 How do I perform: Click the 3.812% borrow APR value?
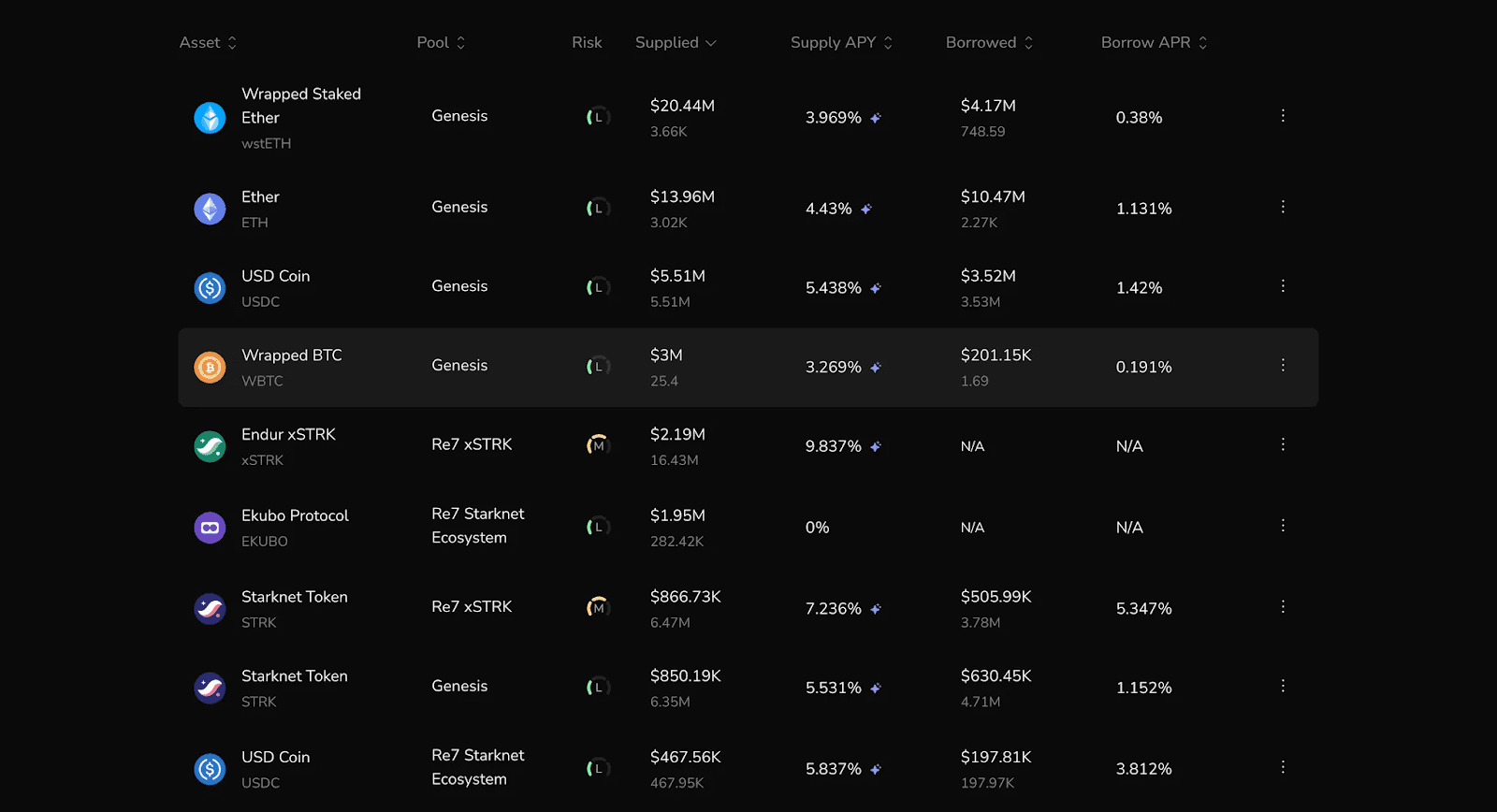pos(1143,769)
